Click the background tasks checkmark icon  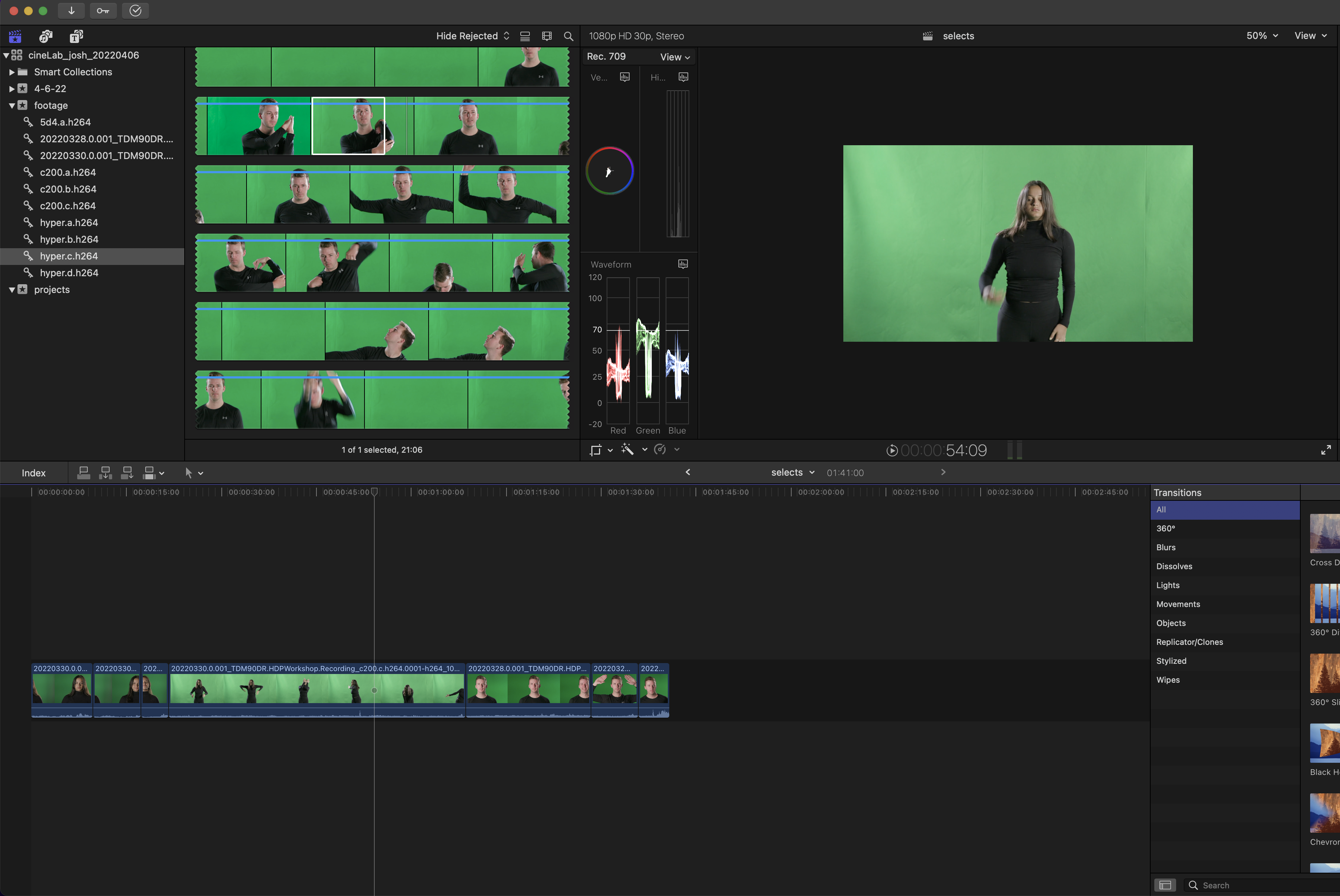135,10
